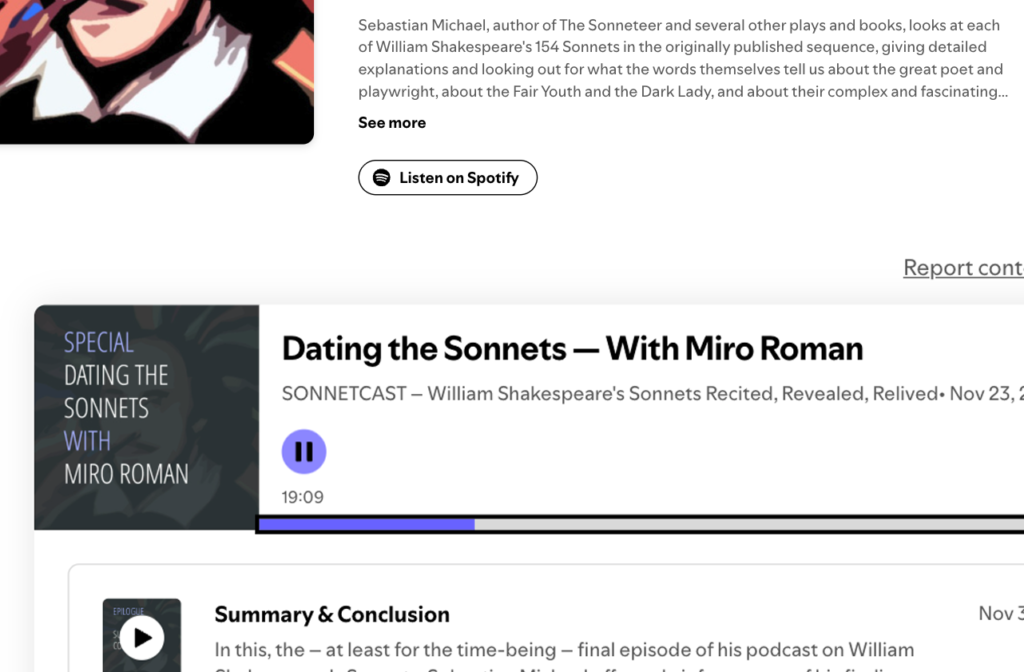Click the purple played portion of progress bar

point(366,524)
